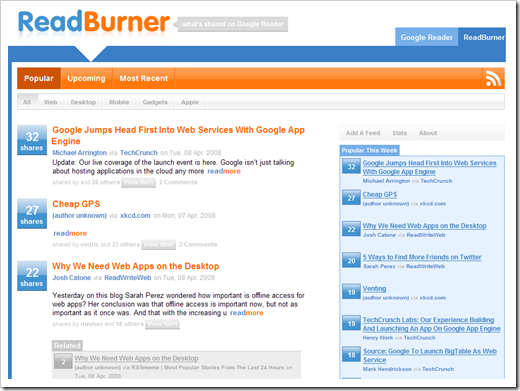This screenshot has width=520, height=391.
Task: Open Source: Google To Launch BigTable link
Action: coord(430,355)
